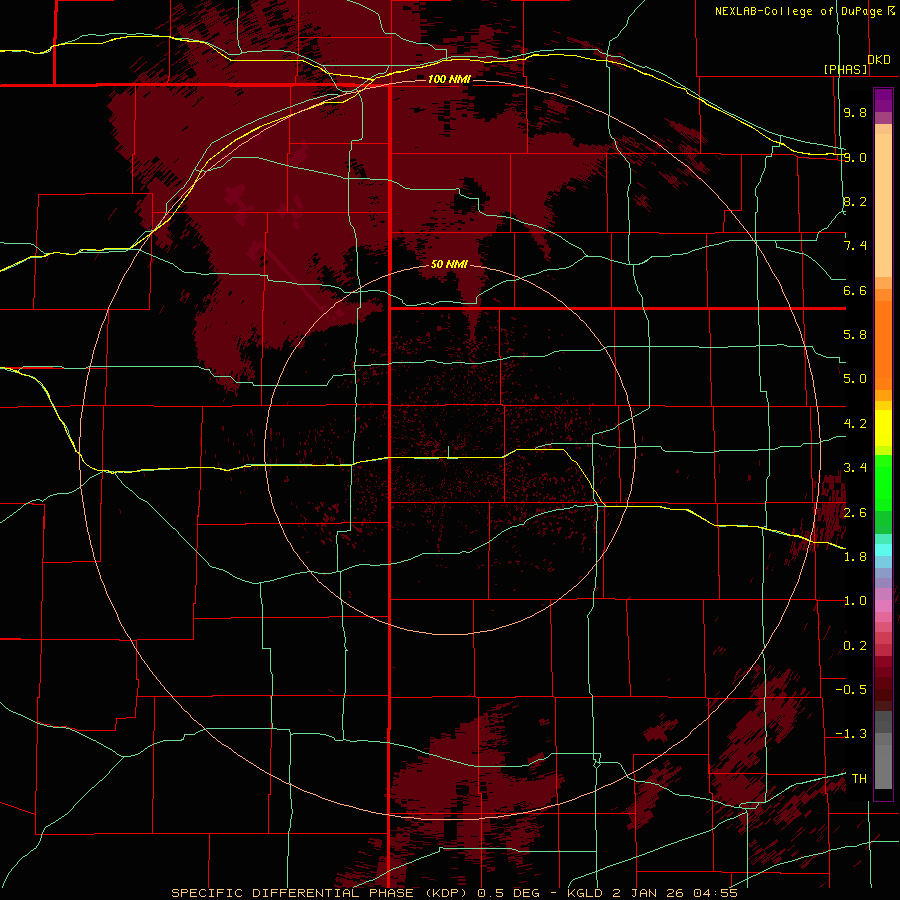The height and width of the screenshot is (900, 900).
Task: Click the 9.0 scale value
Action: coord(855,157)
